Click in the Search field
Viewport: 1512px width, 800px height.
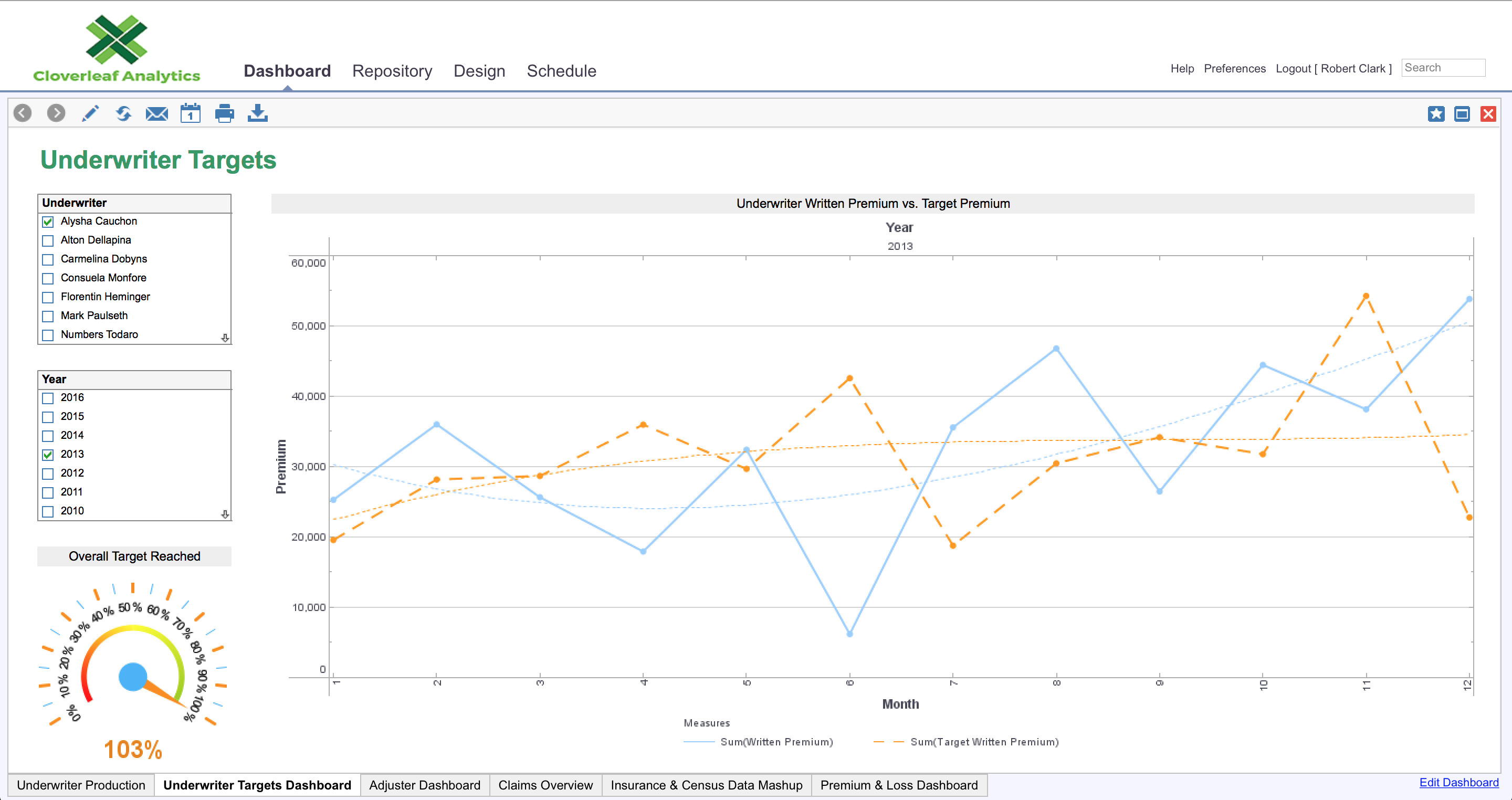1443,68
